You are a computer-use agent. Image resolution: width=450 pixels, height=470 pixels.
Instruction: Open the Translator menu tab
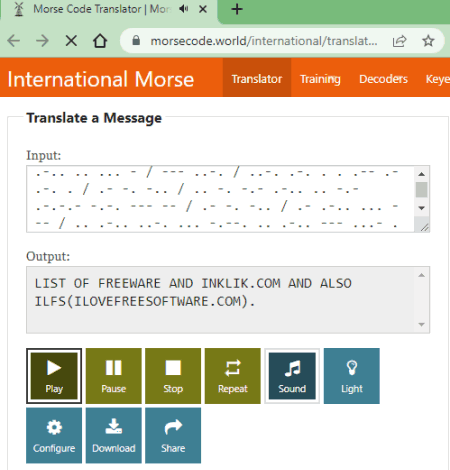257,79
